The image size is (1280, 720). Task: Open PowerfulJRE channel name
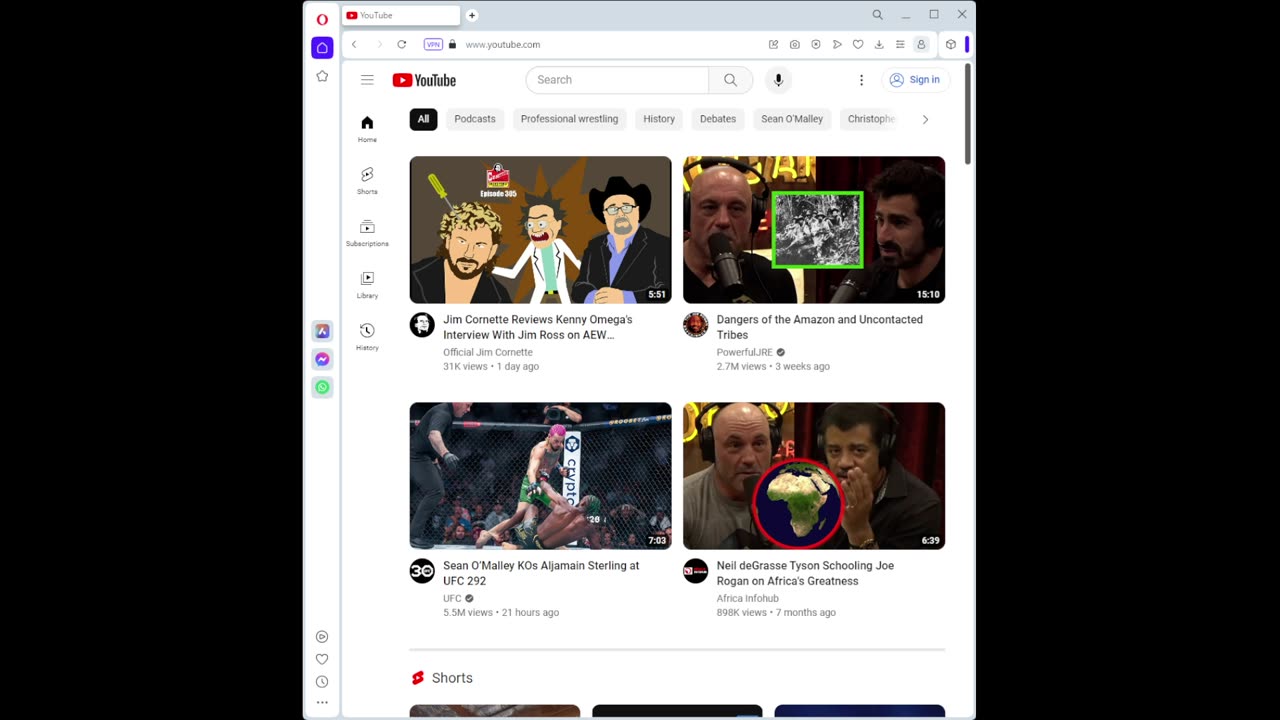(745, 352)
